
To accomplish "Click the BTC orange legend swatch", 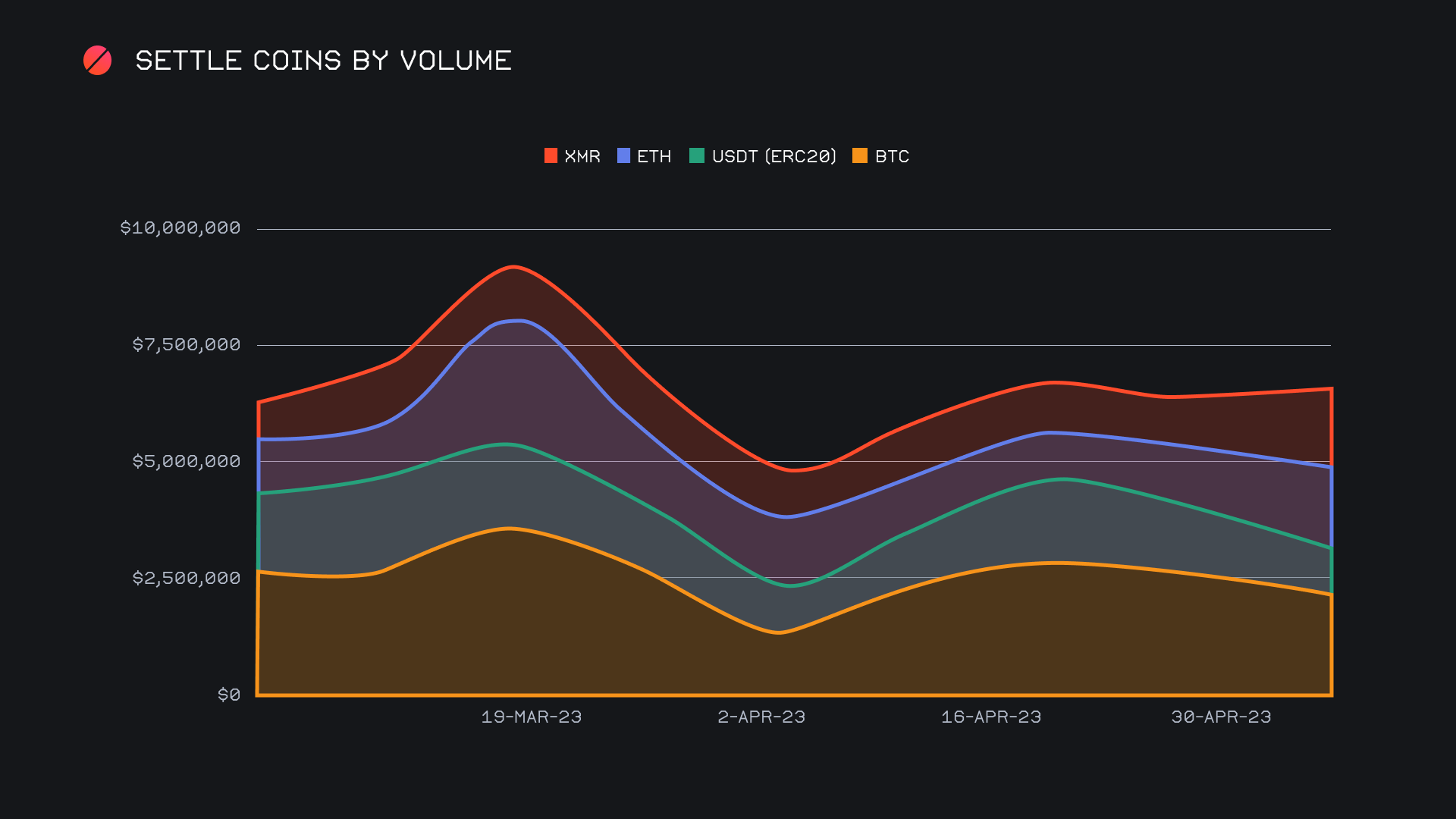I will pyautogui.click(x=859, y=156).
